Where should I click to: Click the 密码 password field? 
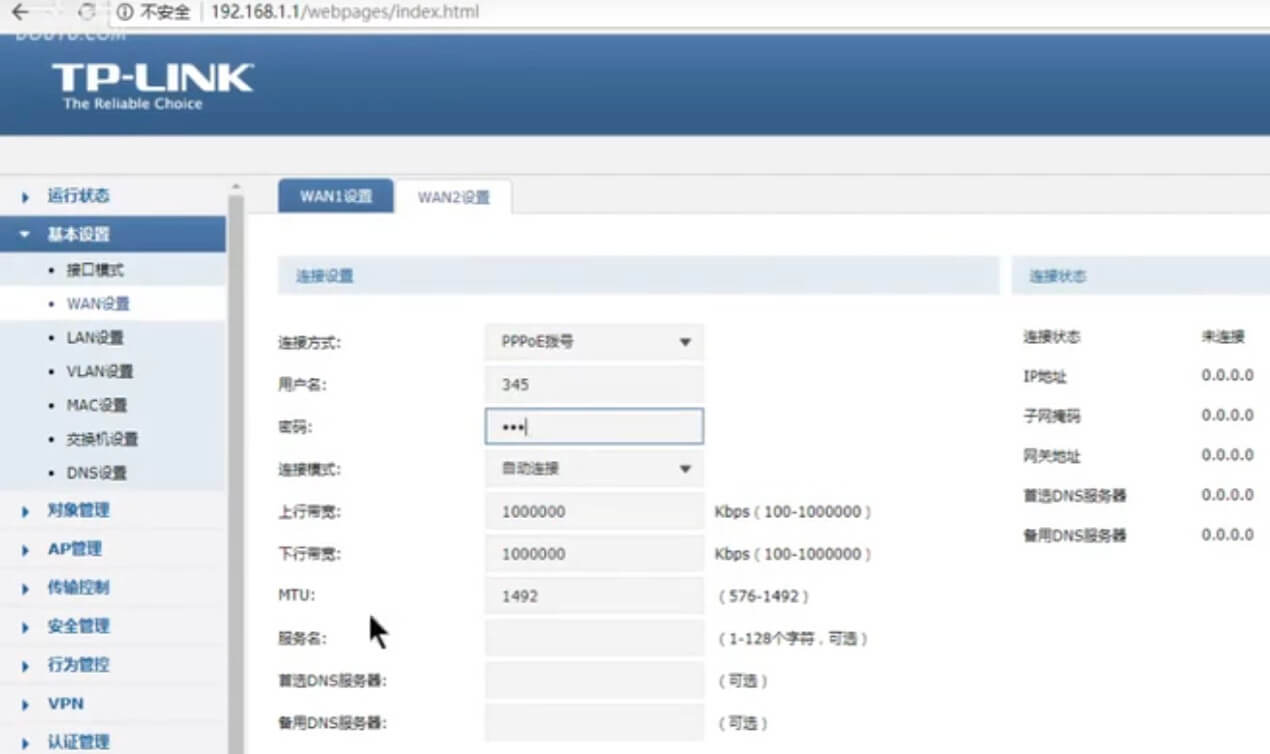tap(594, 427)
